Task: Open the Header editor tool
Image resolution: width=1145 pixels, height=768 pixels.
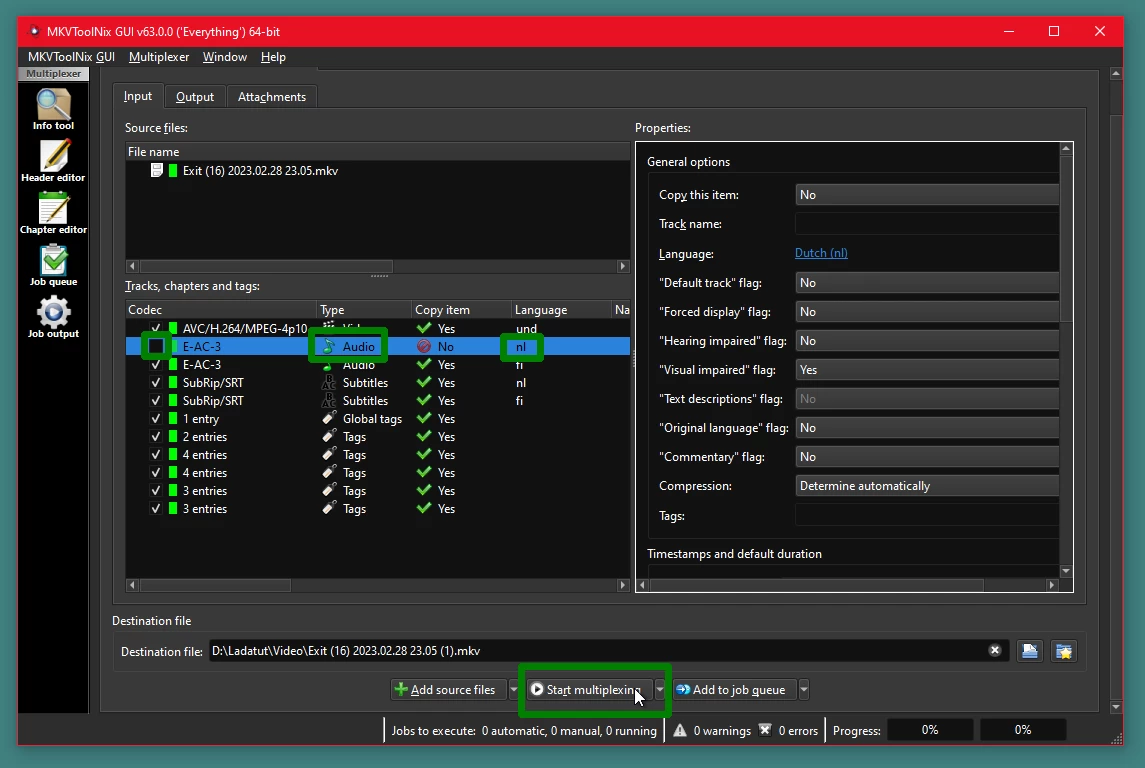Action: tap(53, 160)
